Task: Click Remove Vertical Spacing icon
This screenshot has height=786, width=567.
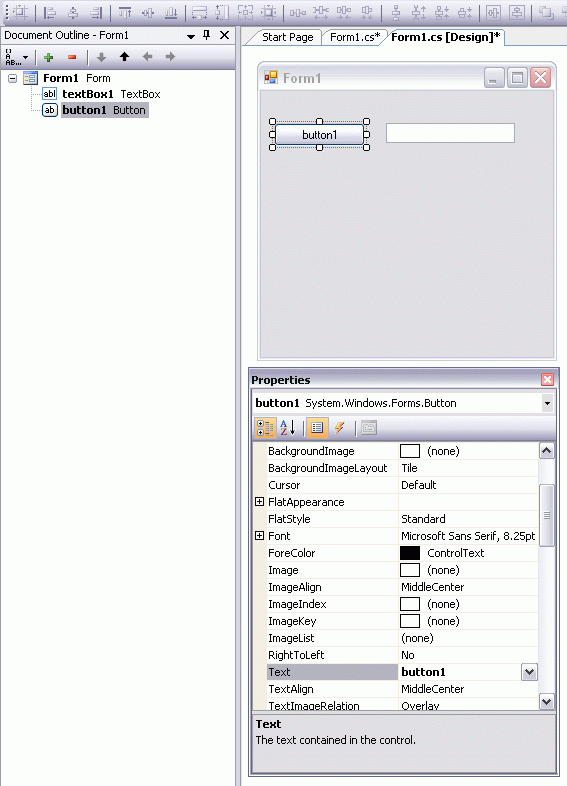Action: coord(465,12)
